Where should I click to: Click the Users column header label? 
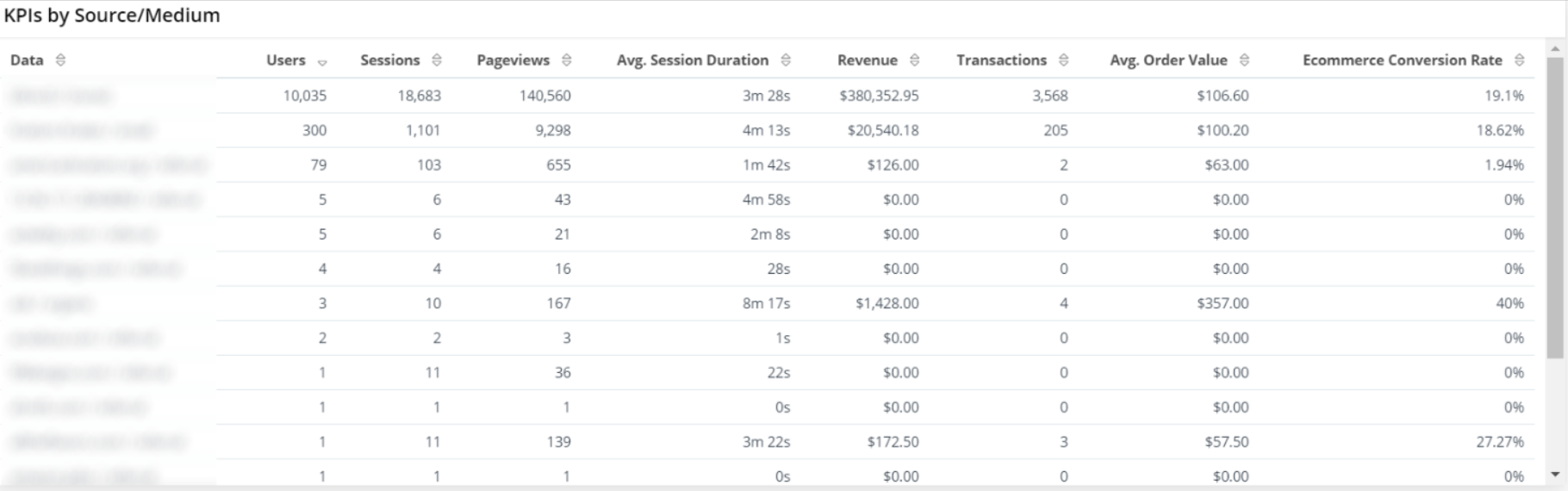tap(286, 60)
